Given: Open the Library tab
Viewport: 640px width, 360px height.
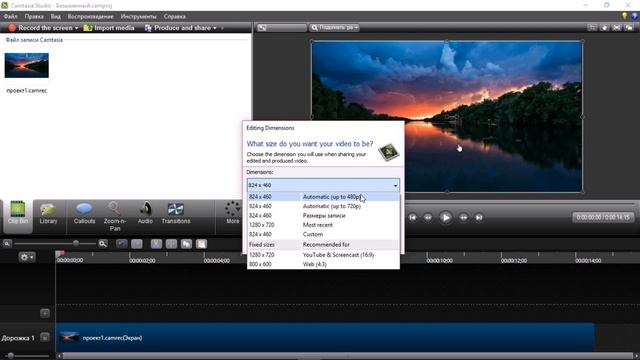Looking at the screenshot, I should 48,214.
